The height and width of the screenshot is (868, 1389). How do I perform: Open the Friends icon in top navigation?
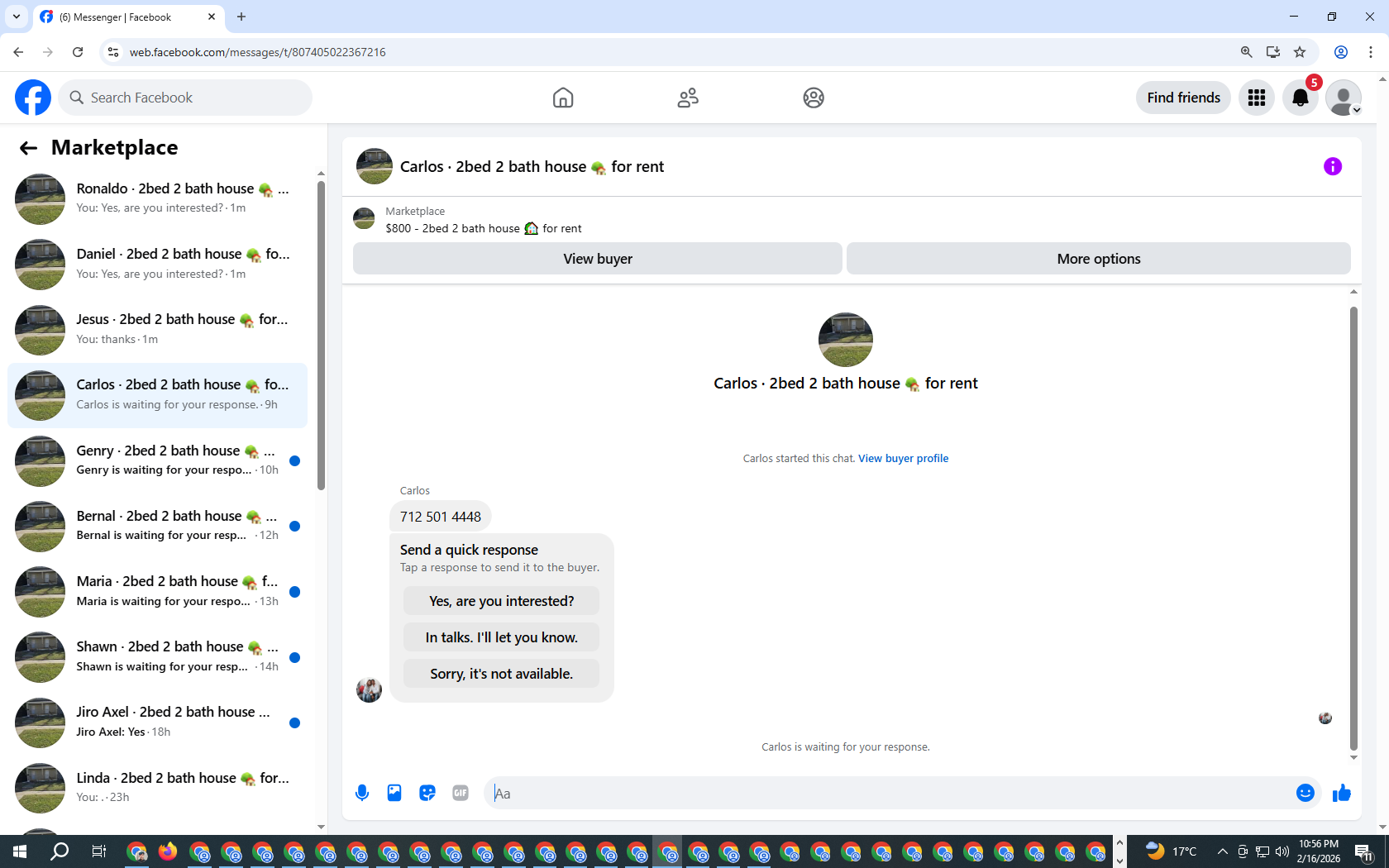[688, 98]
